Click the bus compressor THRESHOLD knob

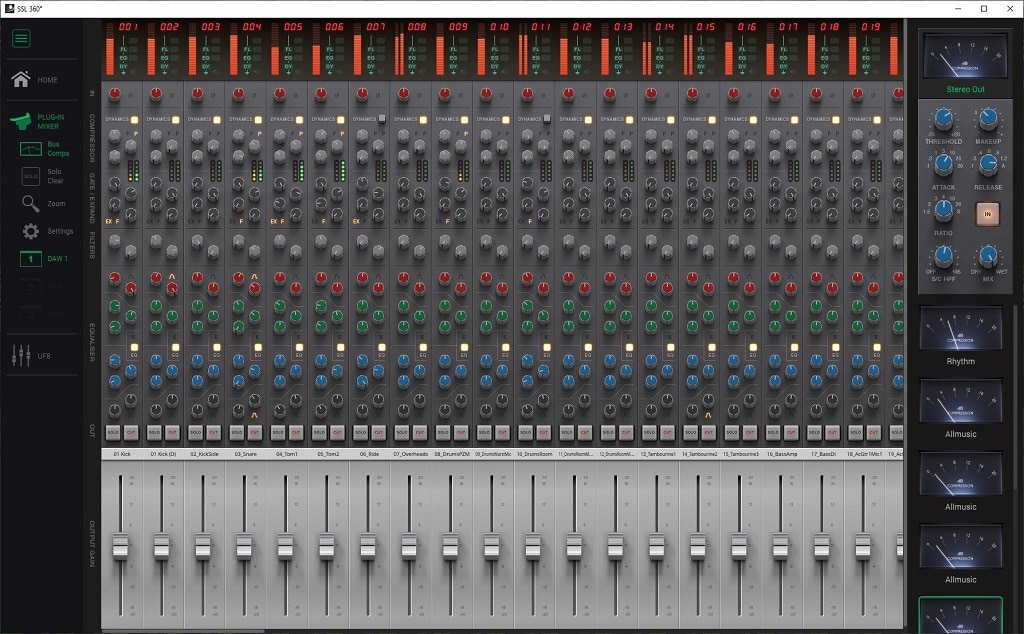[943, 119]
